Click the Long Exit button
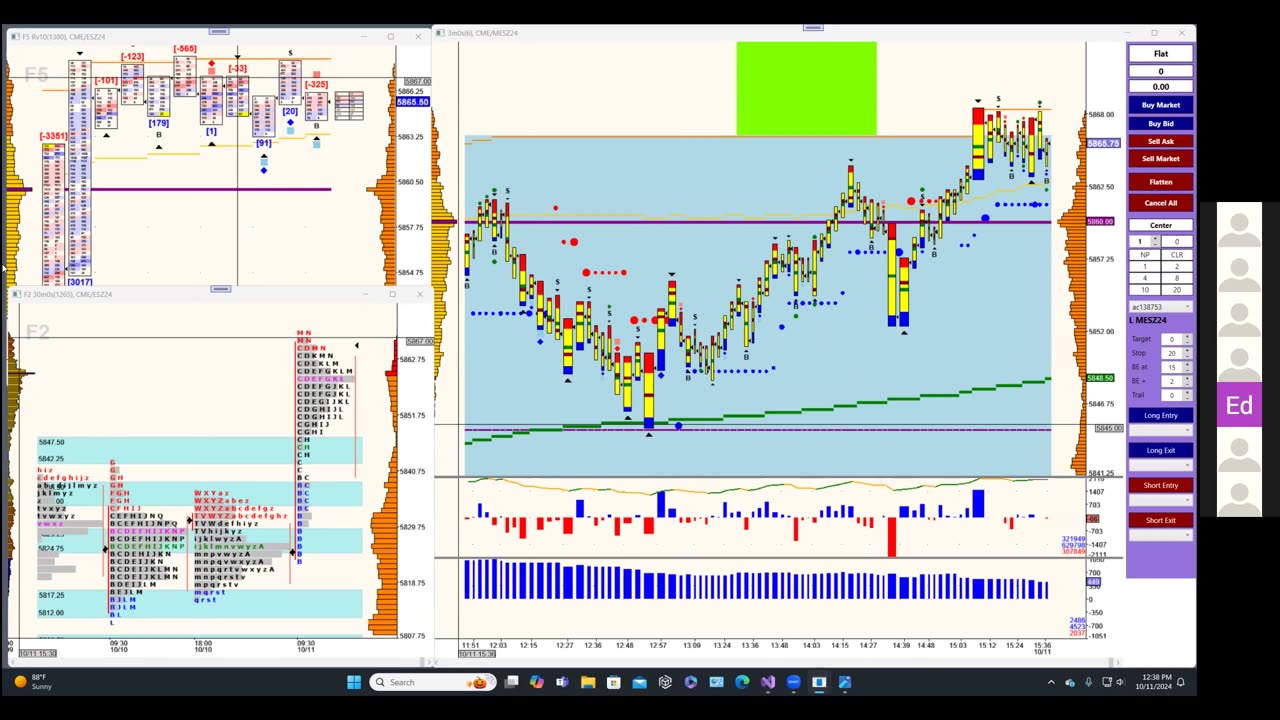This screenshot has height=720, width=1280. pyautogui.click(x=1160, y=450)
